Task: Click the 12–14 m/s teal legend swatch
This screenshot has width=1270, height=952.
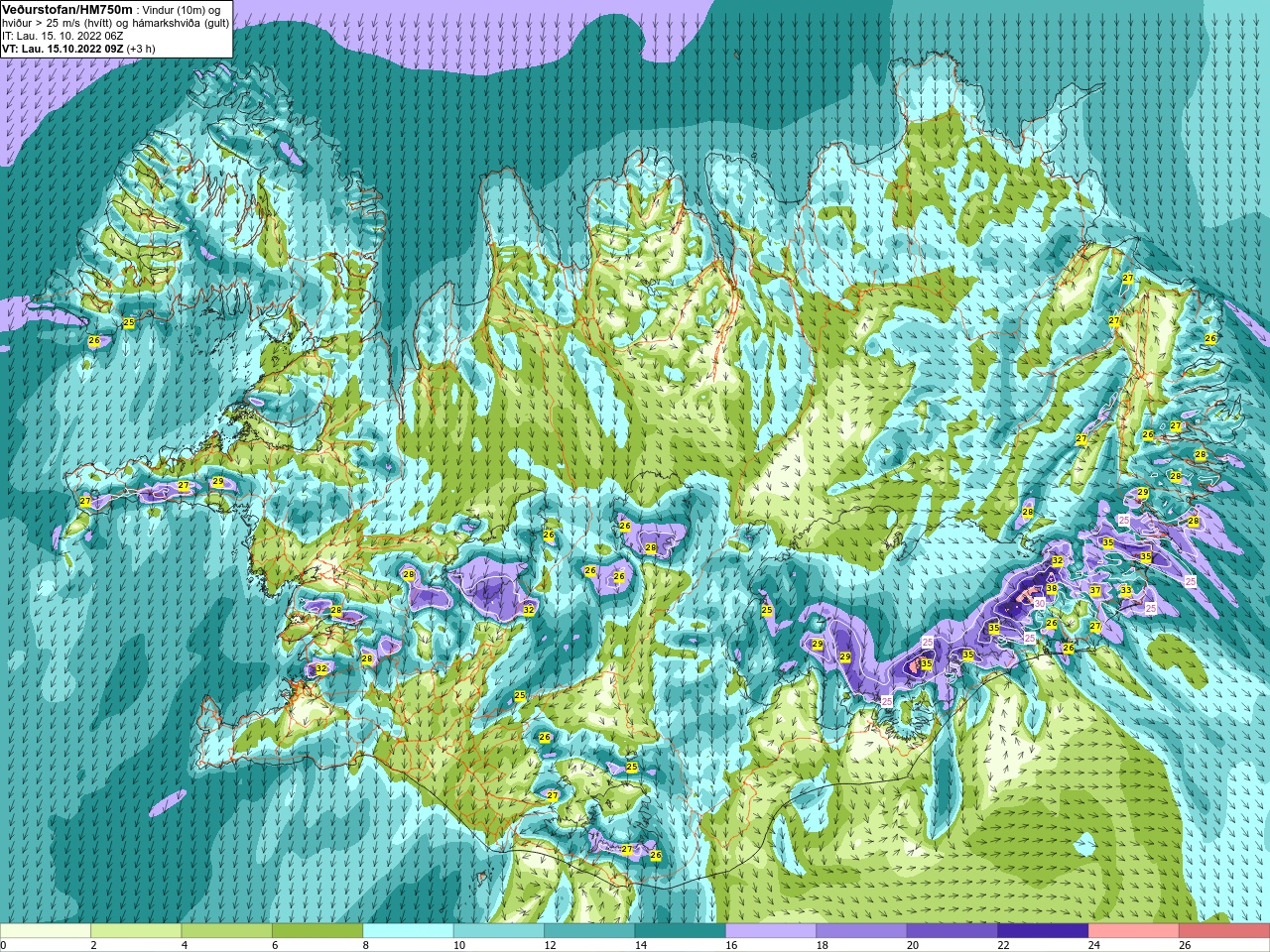Action: pyautogui.click(x=589, y=931)
